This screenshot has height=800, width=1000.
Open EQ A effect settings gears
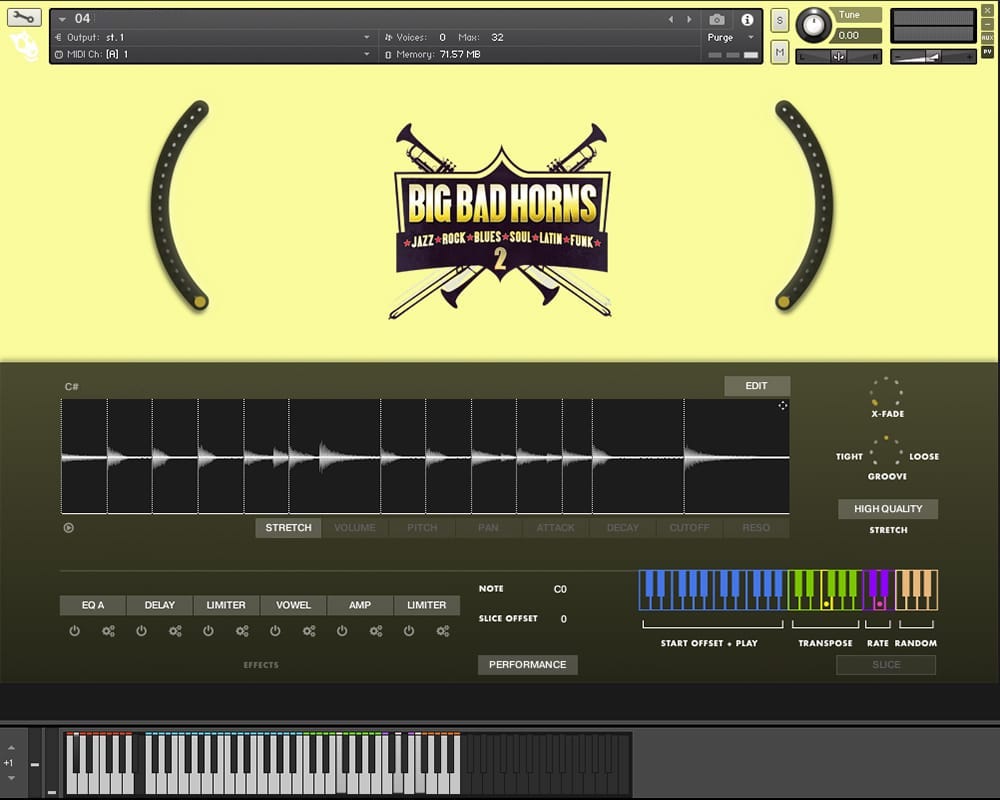(x=108, y=631)
